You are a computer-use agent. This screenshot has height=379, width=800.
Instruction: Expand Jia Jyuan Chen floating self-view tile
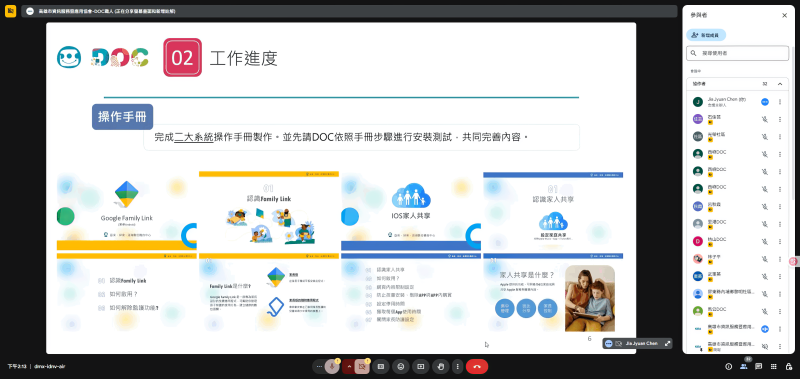coord(667,343)
